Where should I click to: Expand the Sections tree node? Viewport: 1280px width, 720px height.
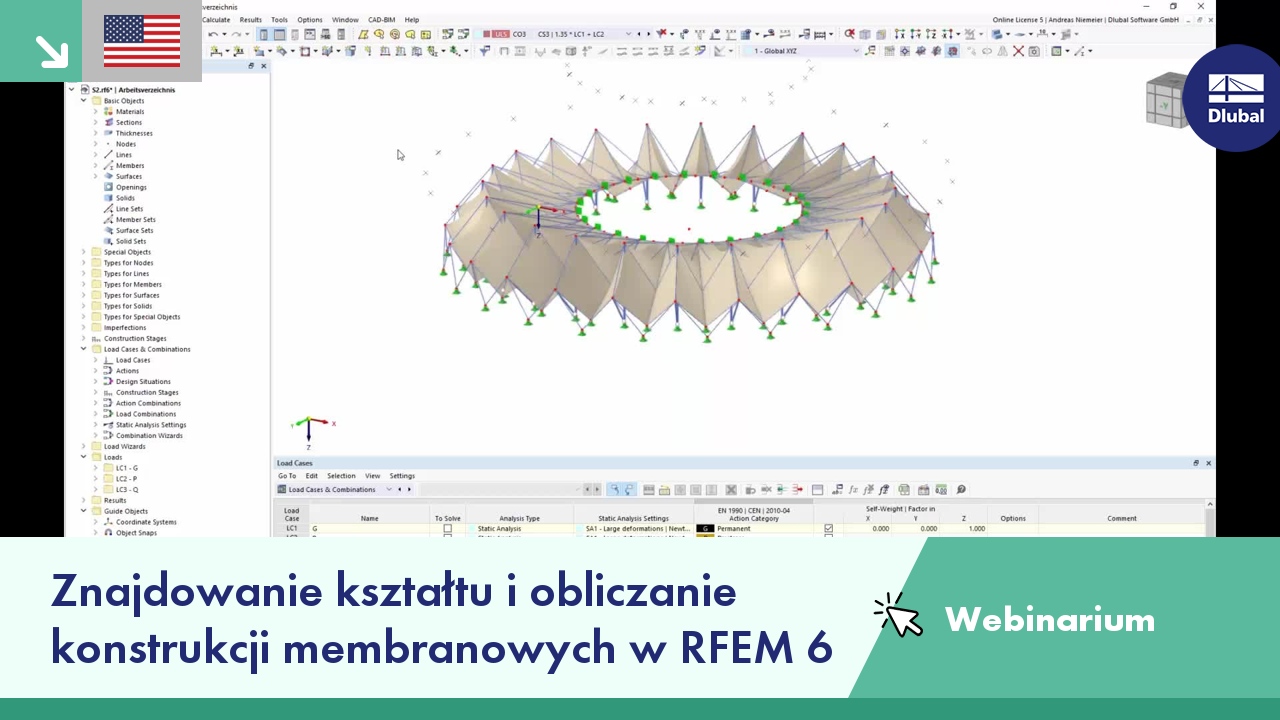(96, 122)
